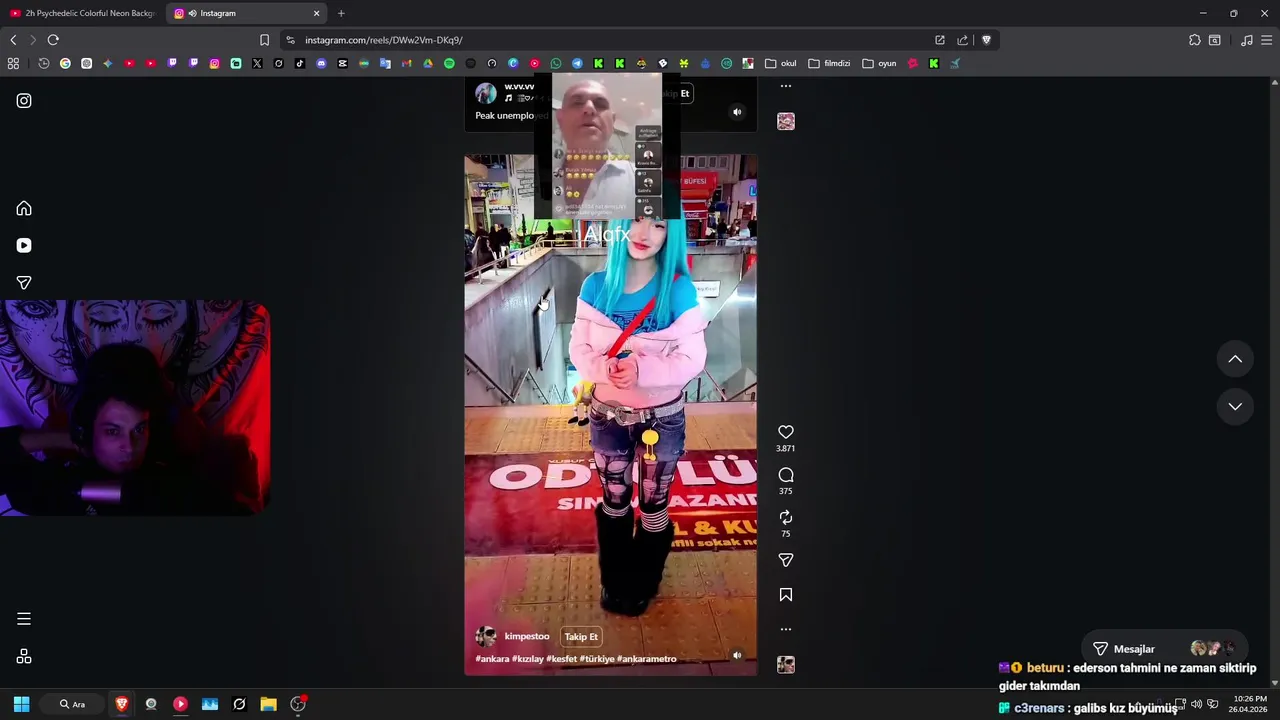Open Instagram logo home link
The width and height of the screenshot is (1280, 720).
[24, 101]
